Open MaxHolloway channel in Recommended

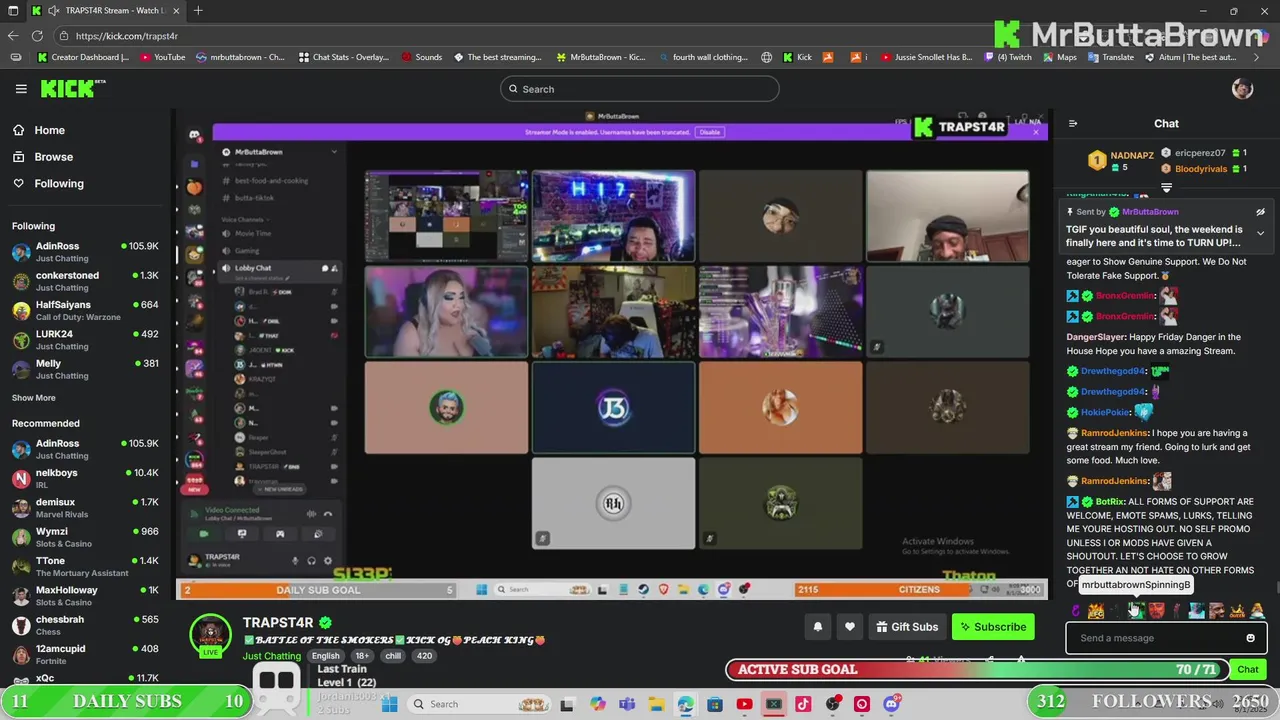click(x=86, y=596)
